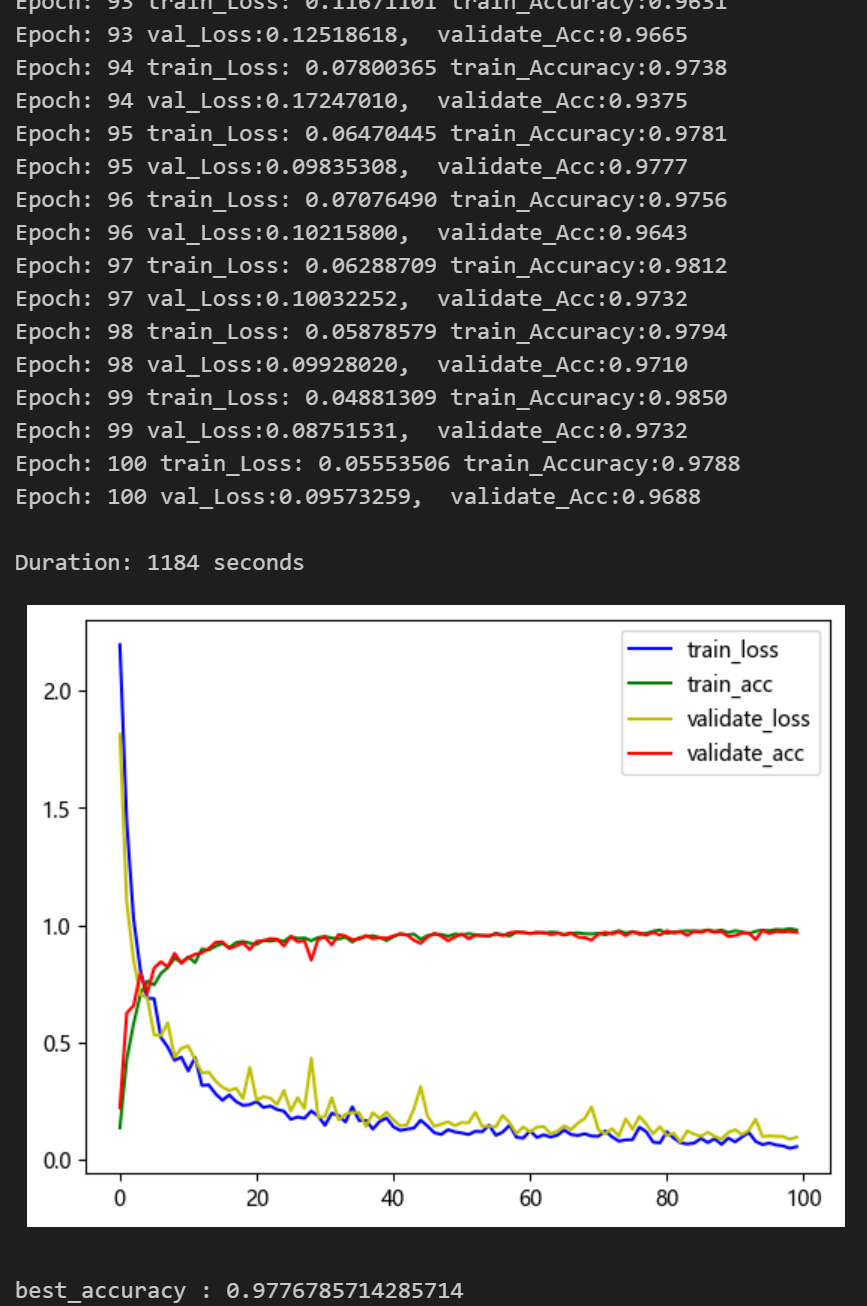The width and height of the screenshot is (867, 1306).
Task: Click the best_accuracy result line
Action: coord(239,1291)
